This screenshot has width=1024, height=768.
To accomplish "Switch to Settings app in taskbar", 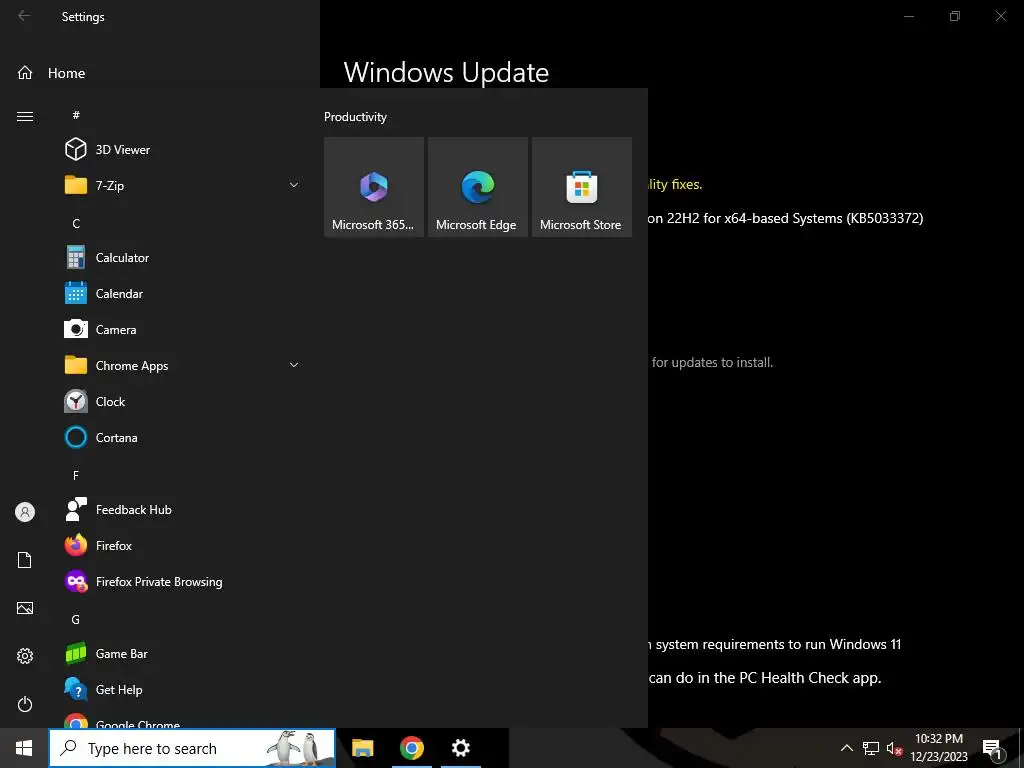I will pos(461,748).
